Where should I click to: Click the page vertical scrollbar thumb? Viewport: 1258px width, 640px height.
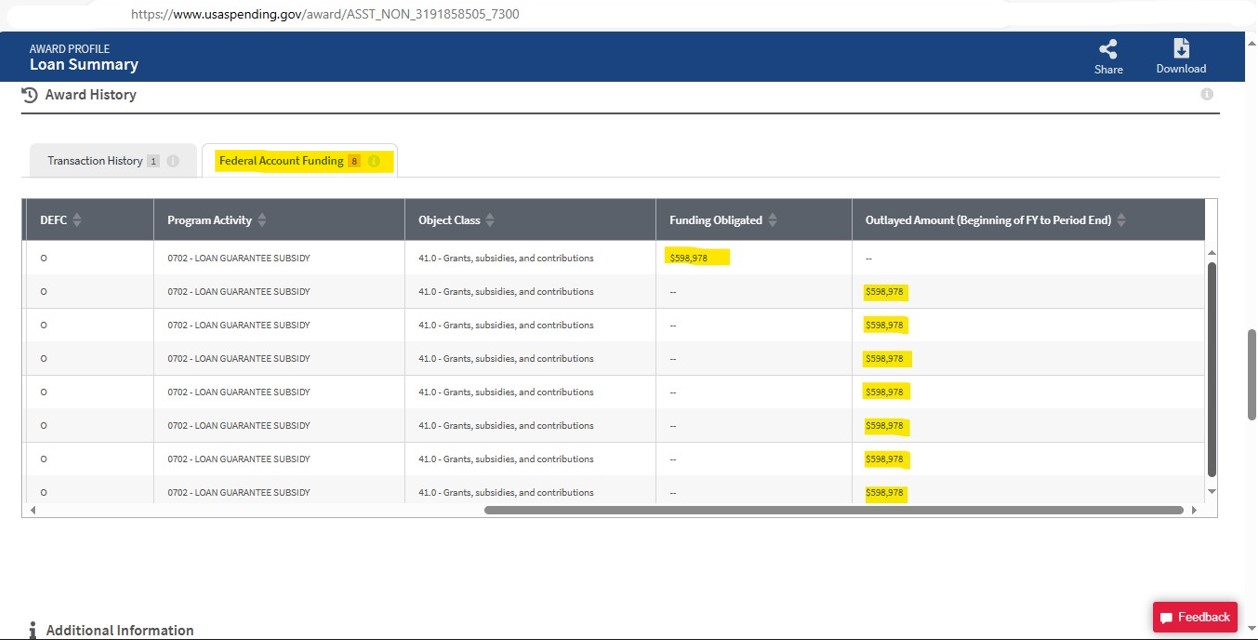tap(1251, 375)
